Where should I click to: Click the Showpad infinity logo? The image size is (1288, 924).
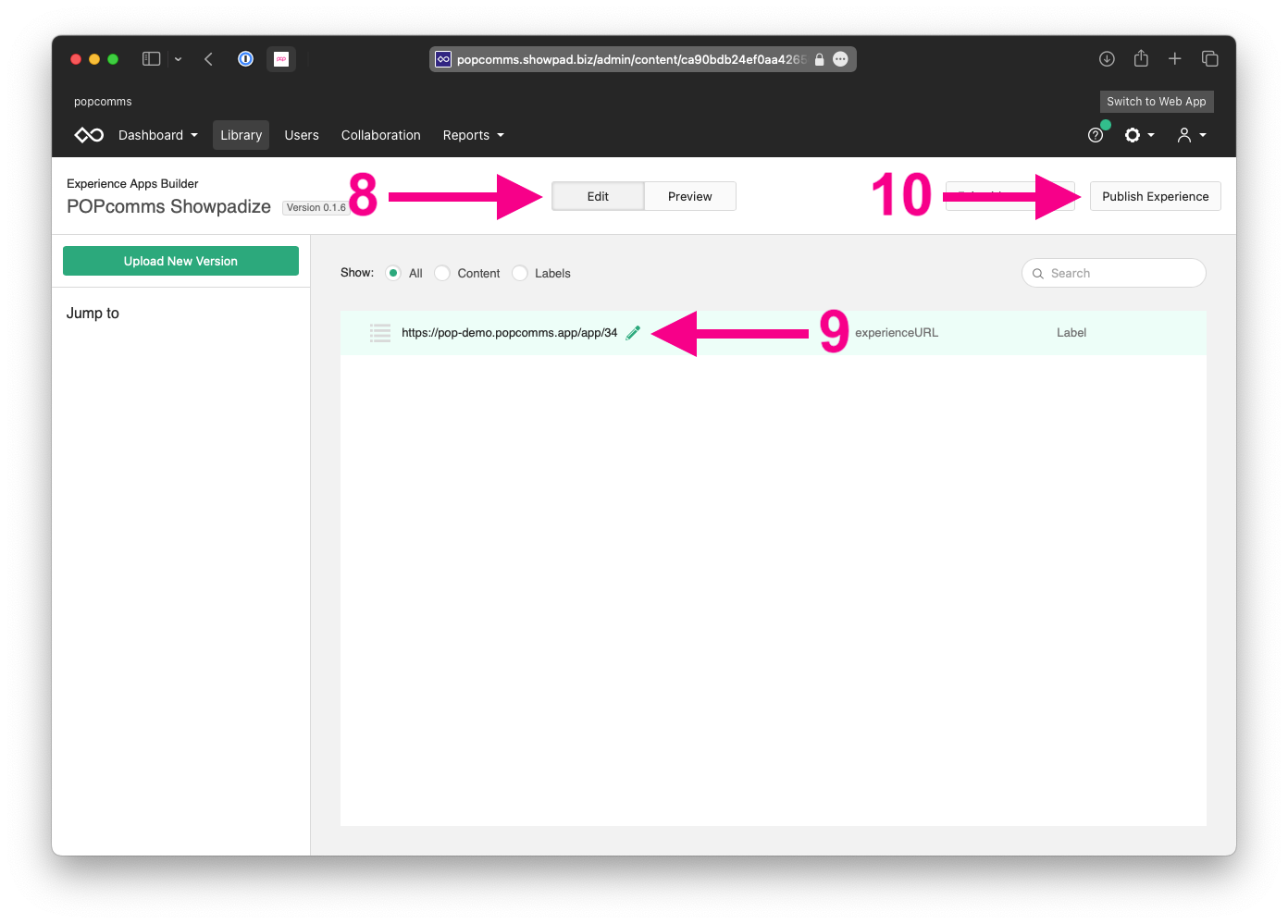click(88, 135)
